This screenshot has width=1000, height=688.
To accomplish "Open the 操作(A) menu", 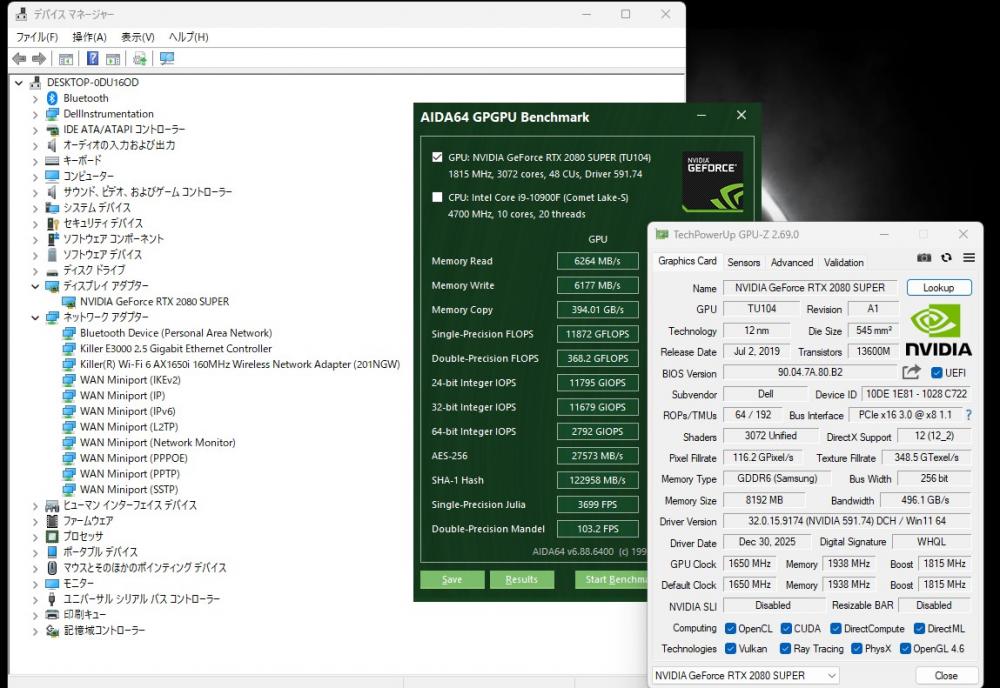I will coord(89,37).
